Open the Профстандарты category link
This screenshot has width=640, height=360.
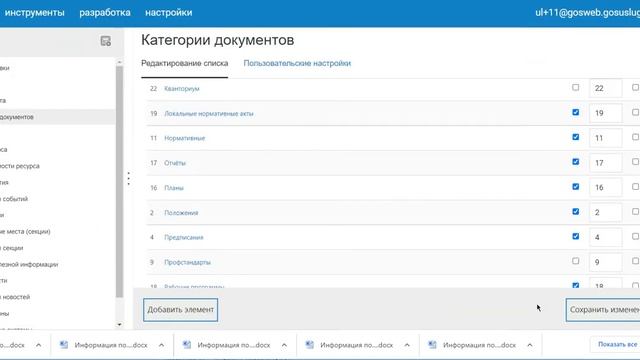(x=187, y=262)
